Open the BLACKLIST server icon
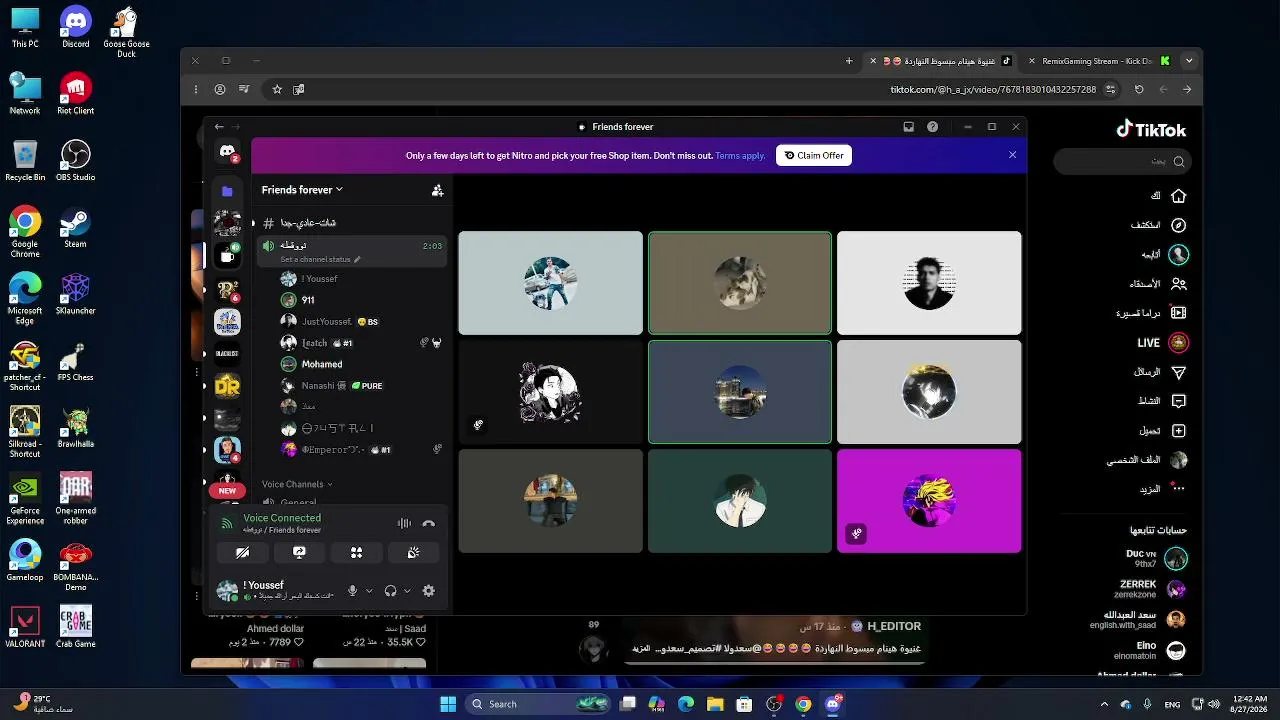The image size is (1280, 720). (227, 353)
